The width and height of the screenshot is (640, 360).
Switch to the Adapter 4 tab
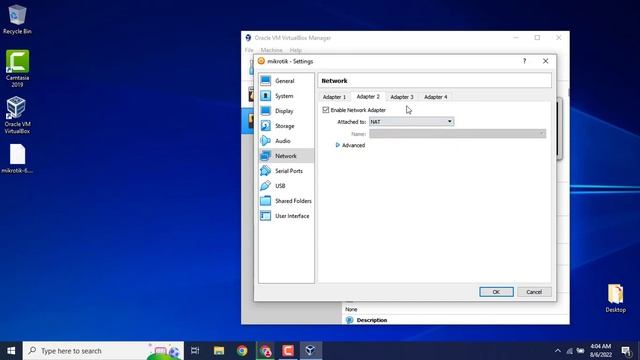(436, 97)
